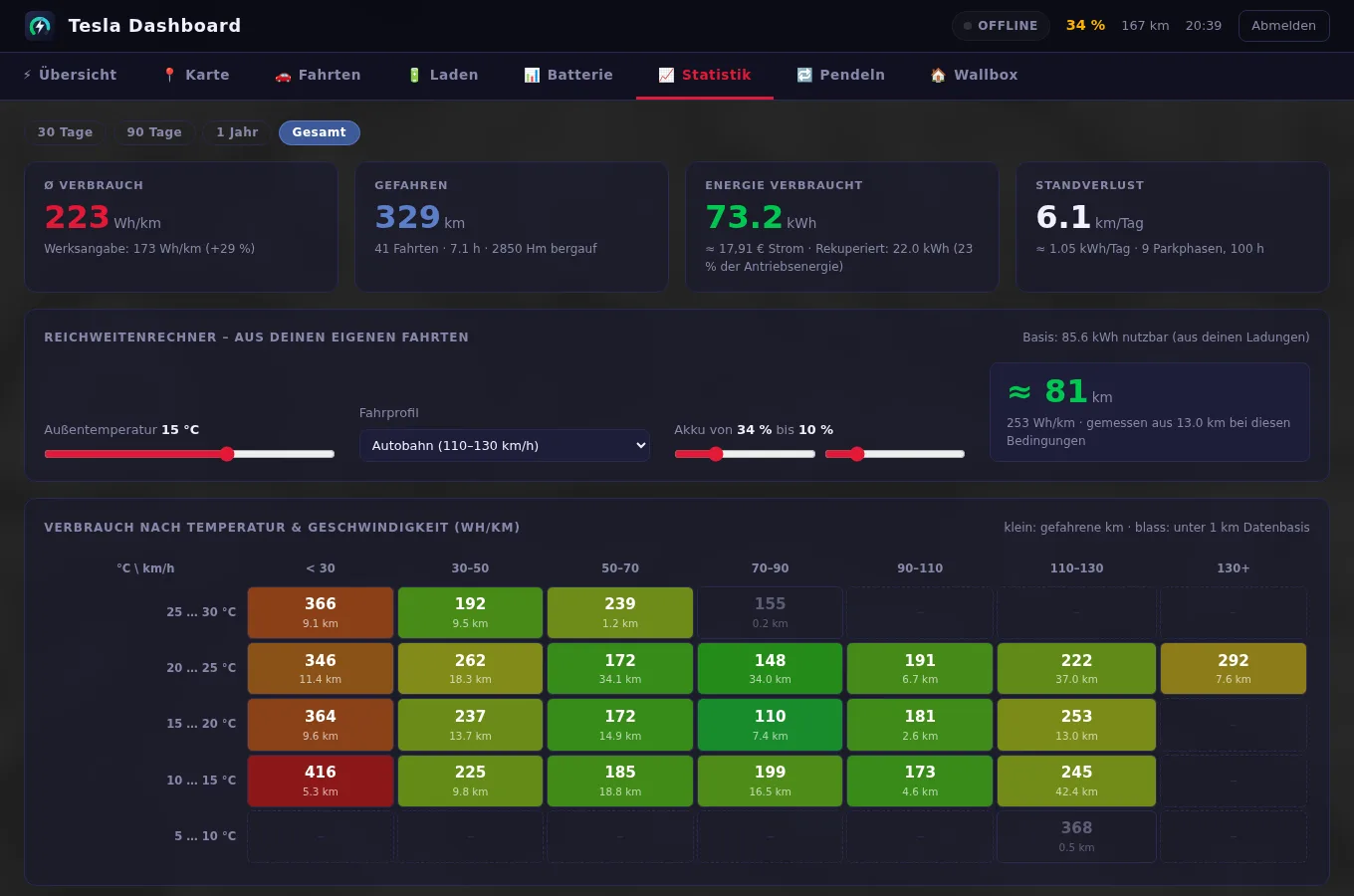Viewport: 1354px width, 896px height.
Task: Click the Außentemperatur slider handle
Action: [227, 454]
